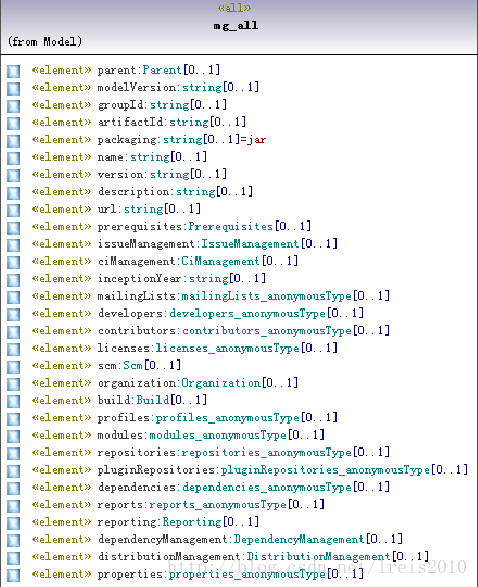The image size is (478, 587).
Task: Select the groupId:string attribute text
Action: [x=162, y=105]
